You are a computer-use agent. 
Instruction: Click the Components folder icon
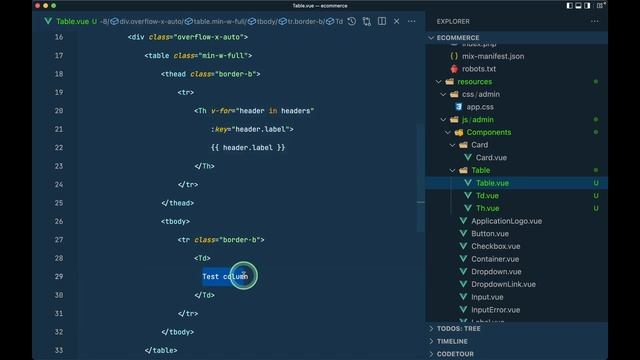[x=459, y=132]
